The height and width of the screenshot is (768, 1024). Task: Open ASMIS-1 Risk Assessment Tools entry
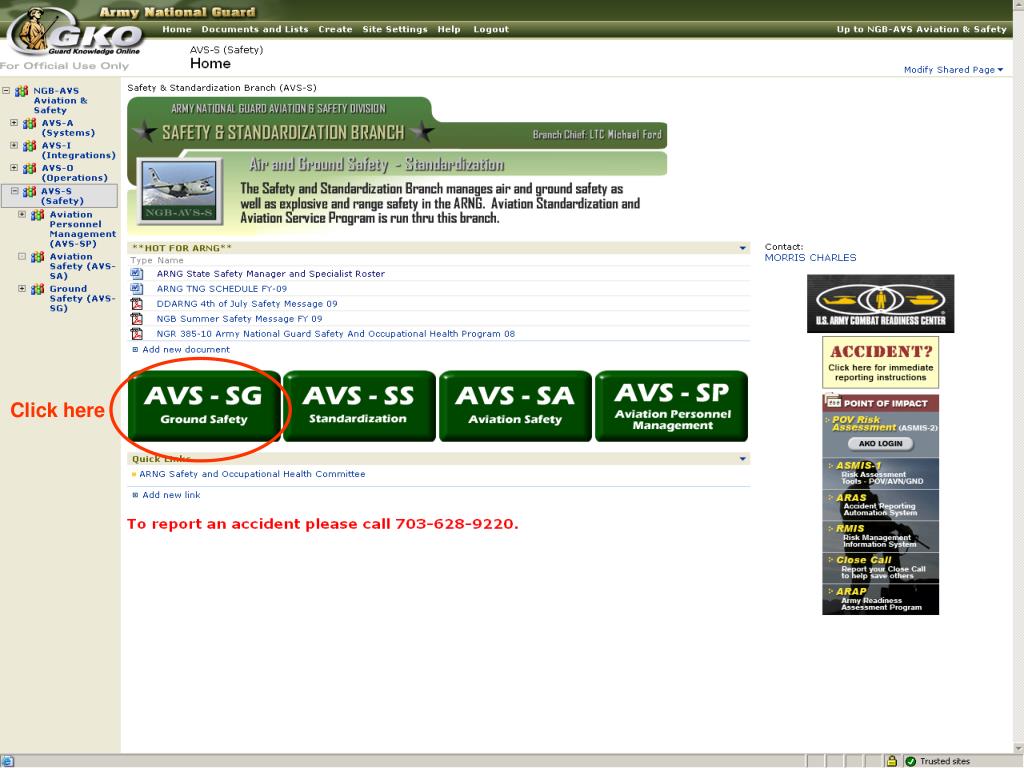880,473
